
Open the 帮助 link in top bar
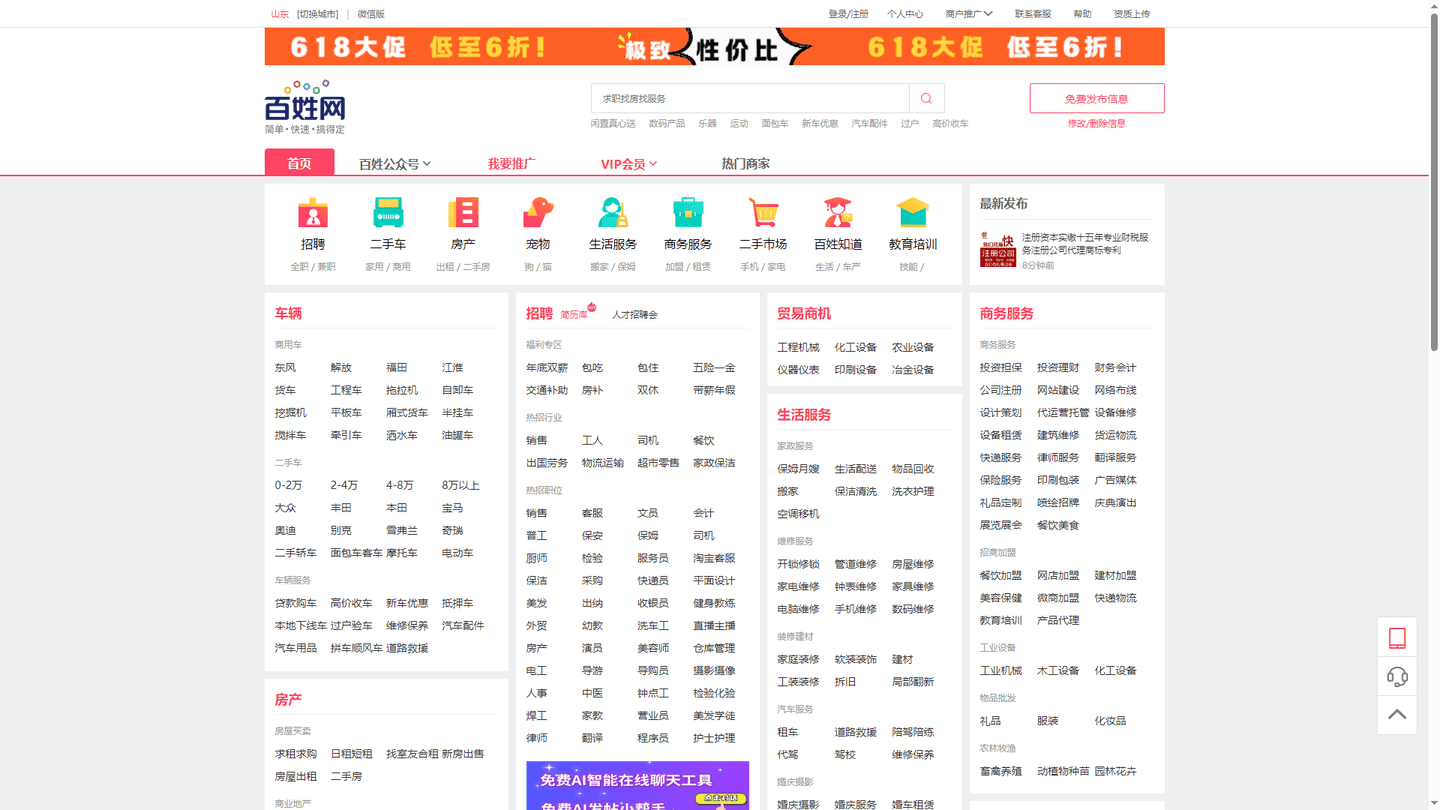tap(1083, 14)
